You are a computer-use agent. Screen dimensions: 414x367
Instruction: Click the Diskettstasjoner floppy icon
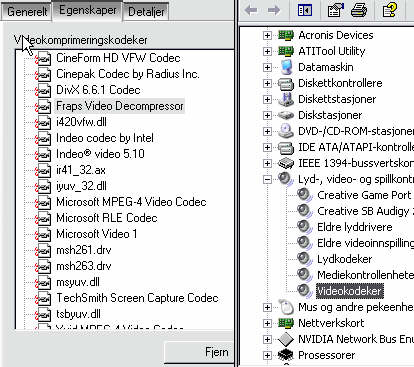(x=286, y=99)
